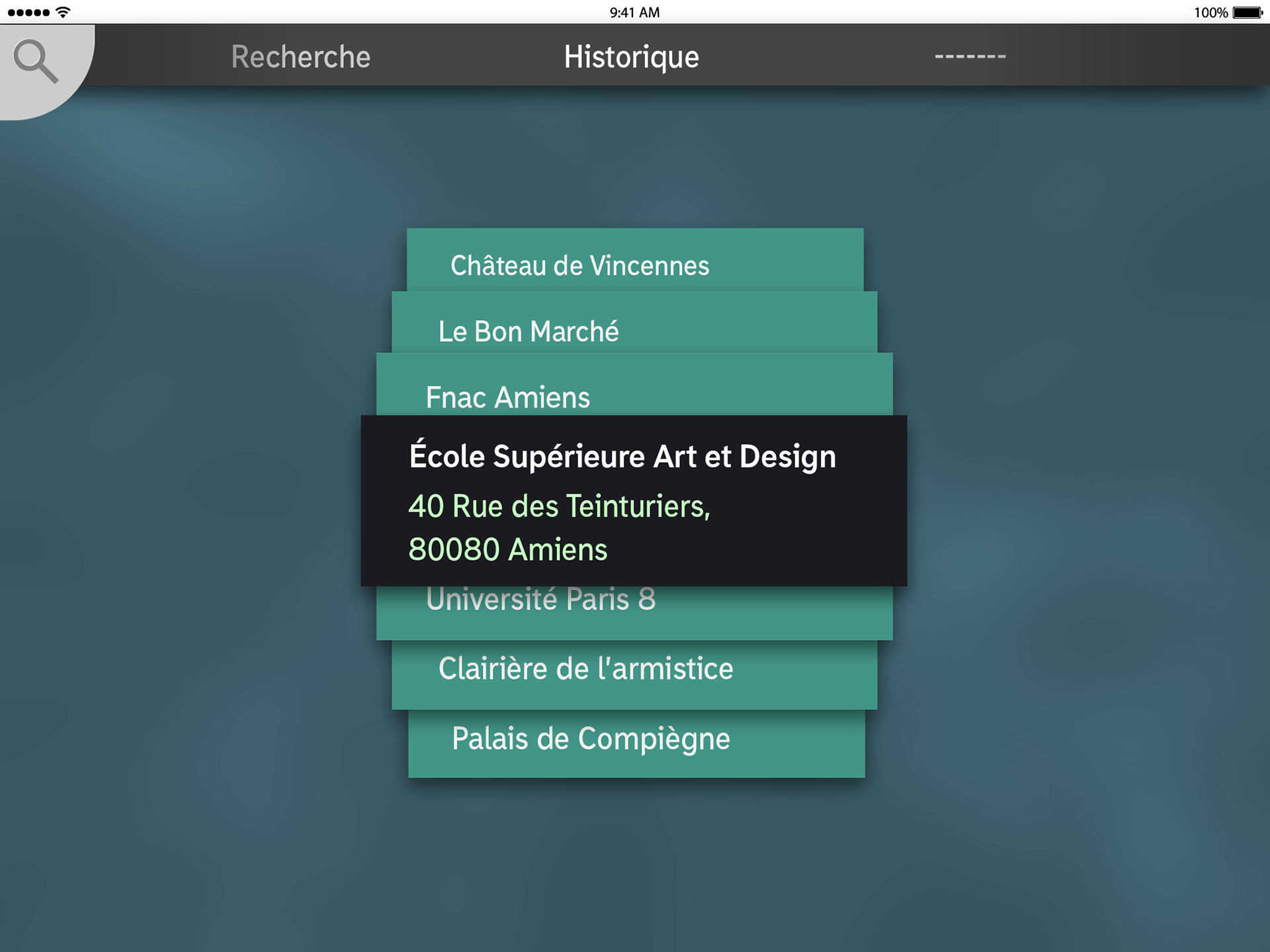Viewport: 1270px width, 952px height.
Task: Choose the Palais de Compiègne entry
Action: (636, 744)
